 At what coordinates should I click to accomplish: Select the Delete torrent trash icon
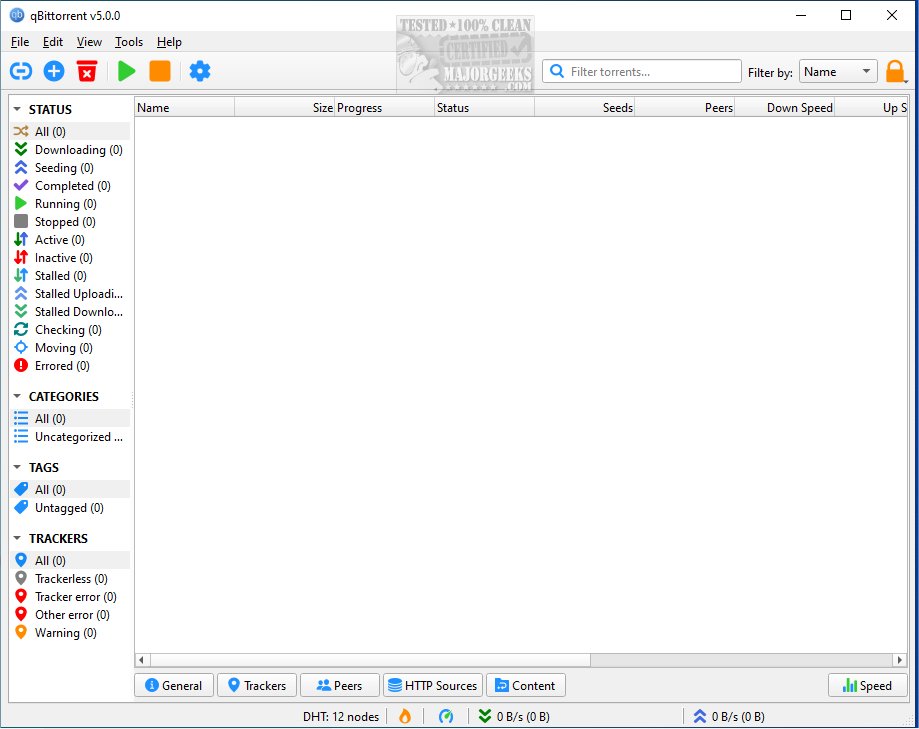(x=89, y=71)
